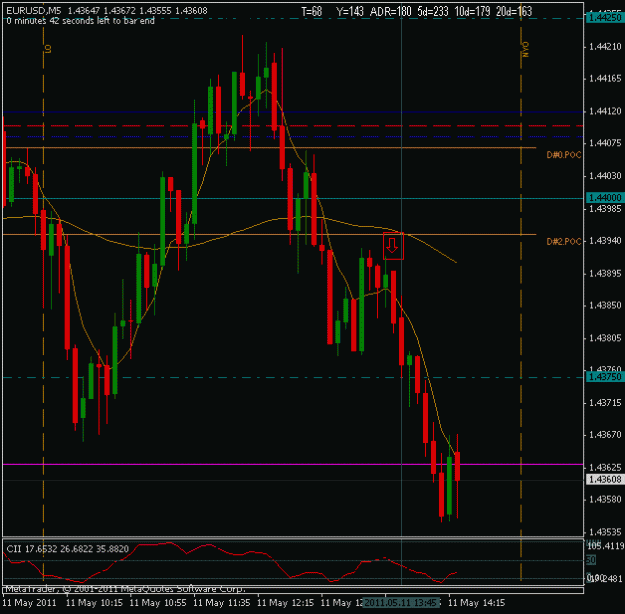This screenshot has height=614, width=625.
Task: Select the D#2.POC line label
Action: click(564, 242)
